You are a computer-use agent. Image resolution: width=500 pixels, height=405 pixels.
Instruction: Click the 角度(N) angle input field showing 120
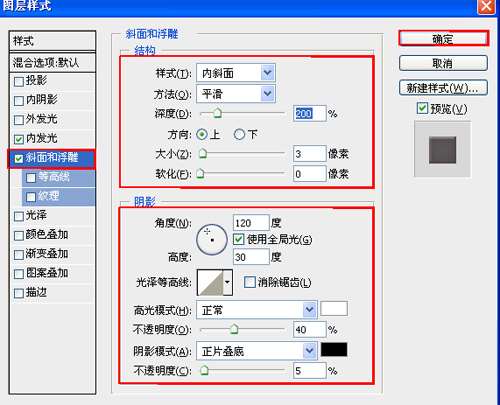[x=251, y=223]
